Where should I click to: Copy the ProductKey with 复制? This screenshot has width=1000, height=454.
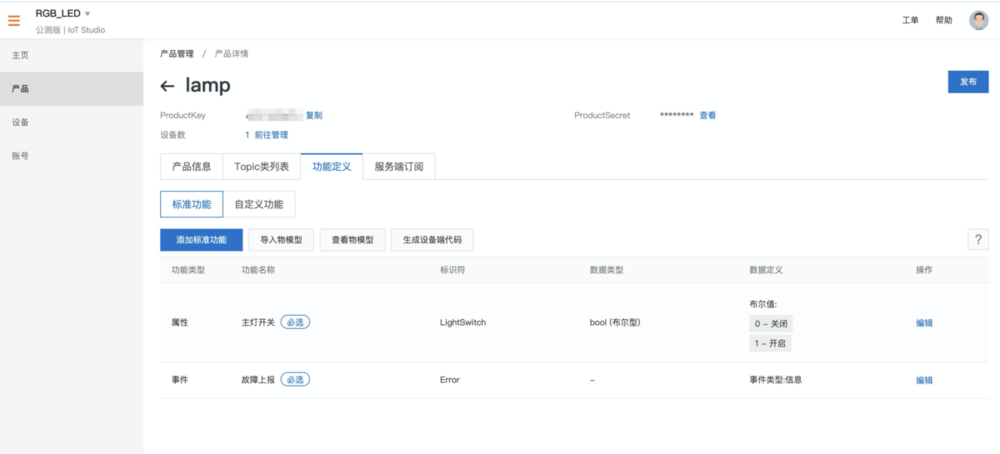(314, 115)
